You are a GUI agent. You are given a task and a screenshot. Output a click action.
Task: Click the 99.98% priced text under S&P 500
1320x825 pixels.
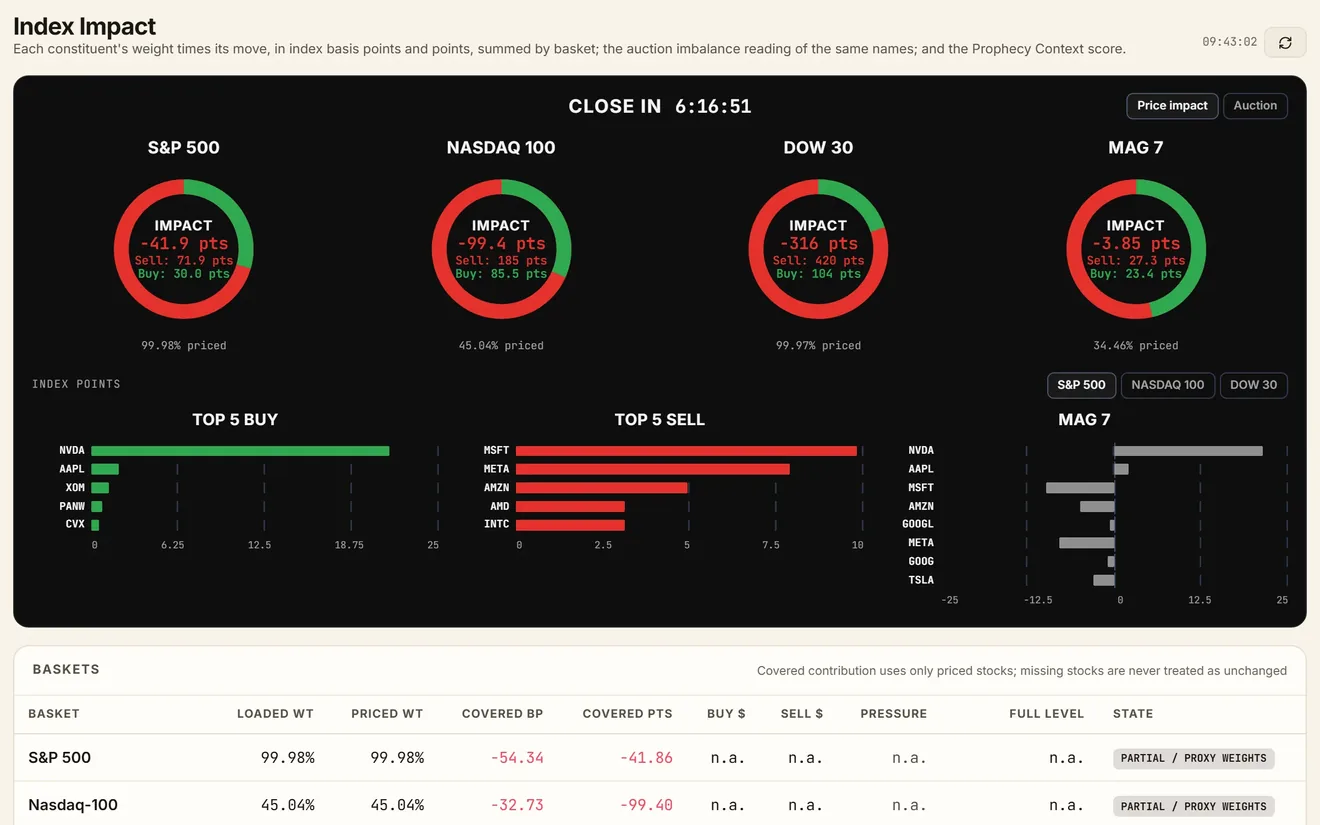(184, 346)
